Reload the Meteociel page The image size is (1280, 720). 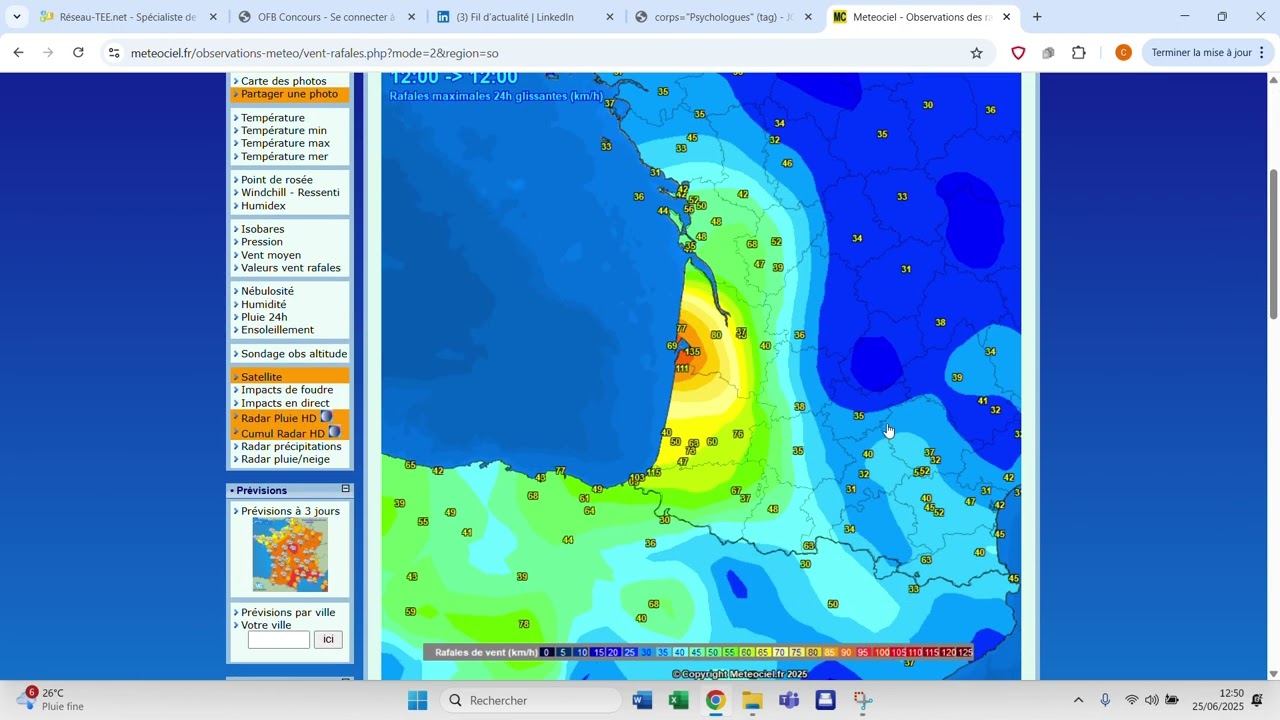(x=78, y=53)
